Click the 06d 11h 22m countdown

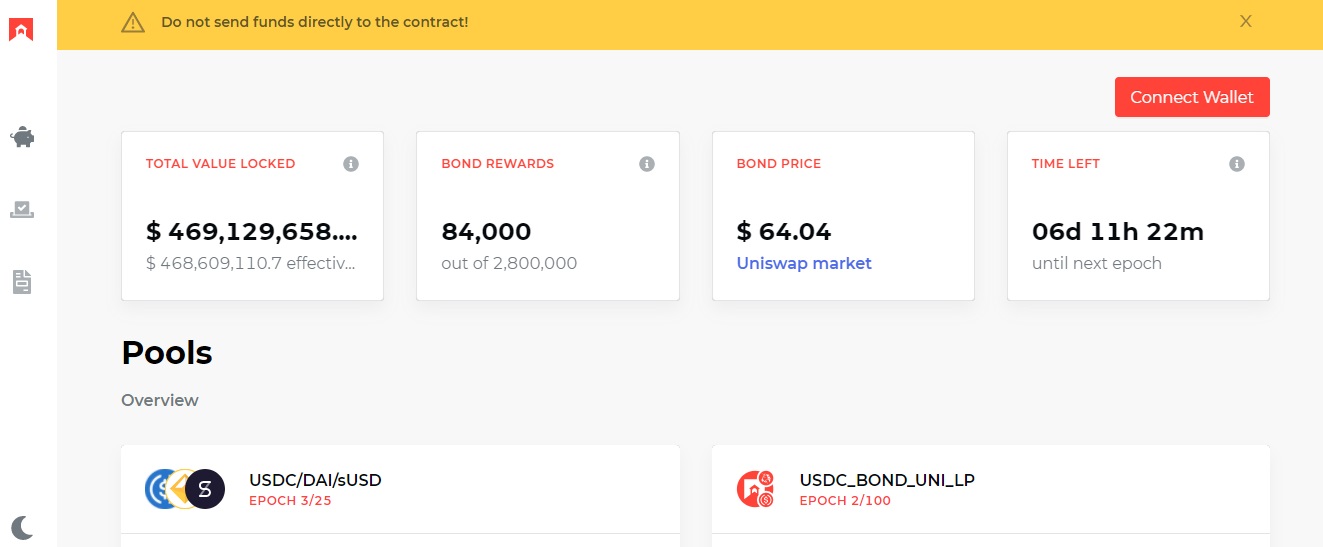coord(1118,232)
